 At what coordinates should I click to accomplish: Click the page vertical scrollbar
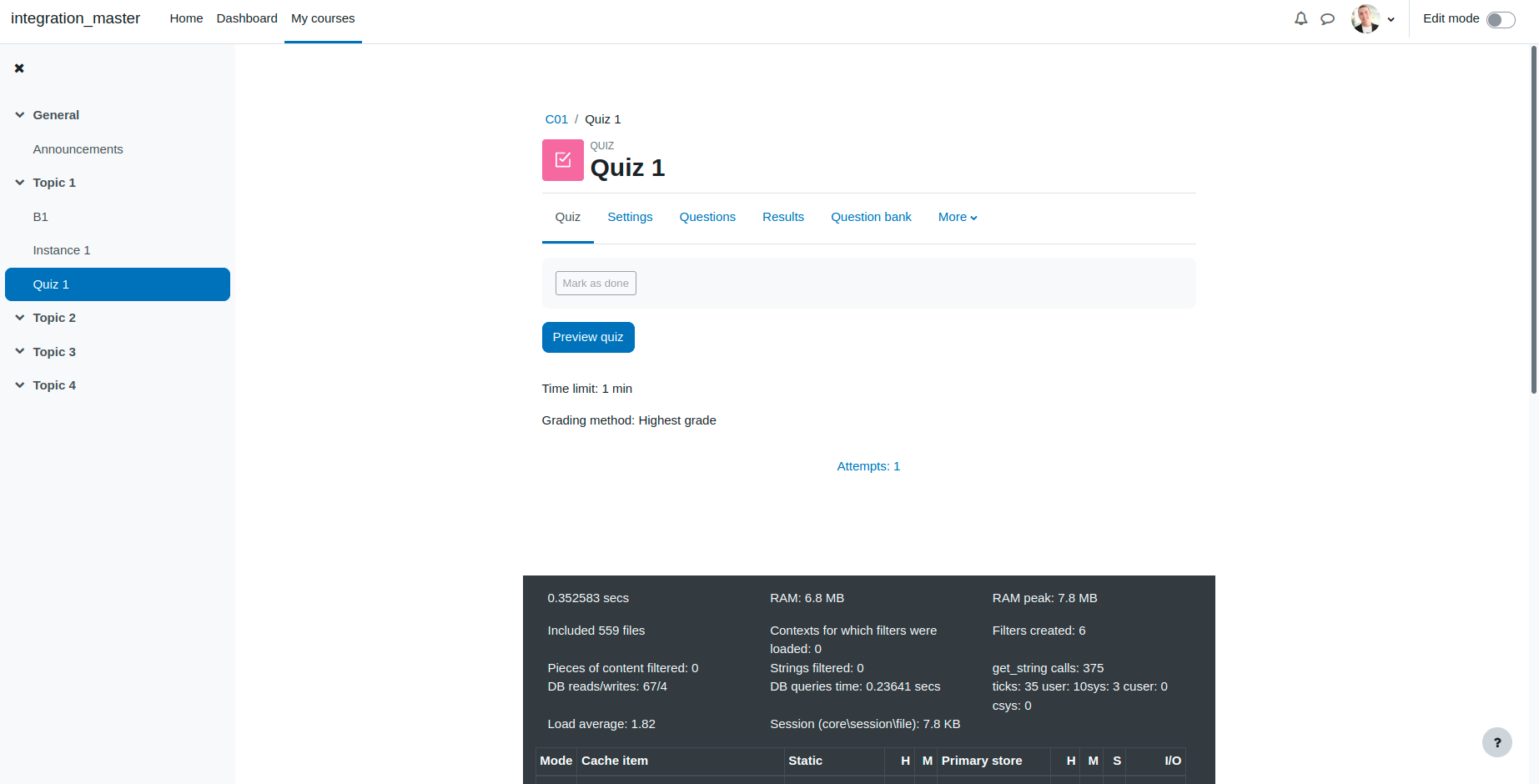[1533, 219]
